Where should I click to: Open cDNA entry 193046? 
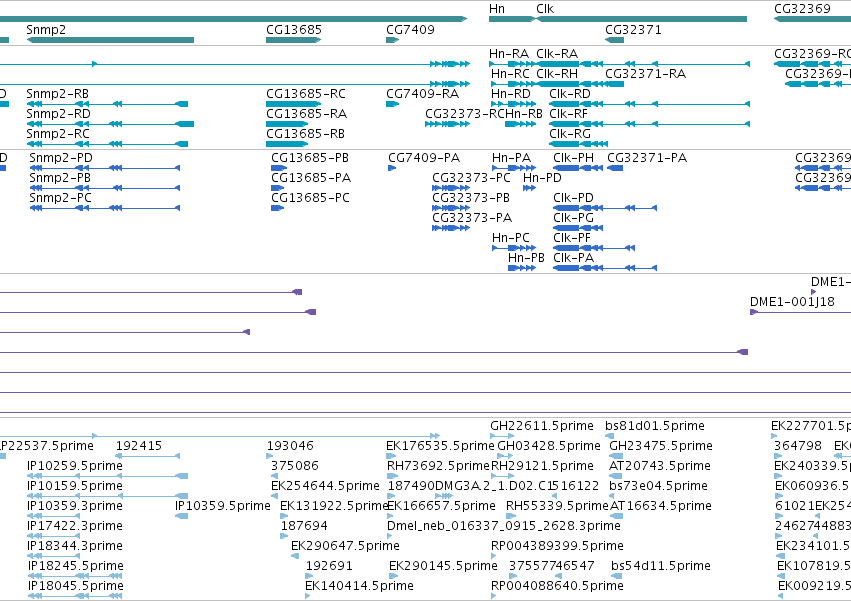point(290,446)
